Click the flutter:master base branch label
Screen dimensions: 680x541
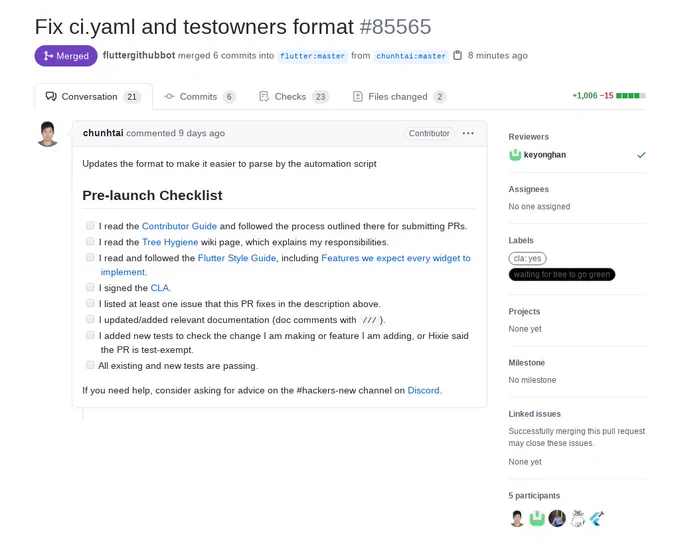[x=312, y=56]
